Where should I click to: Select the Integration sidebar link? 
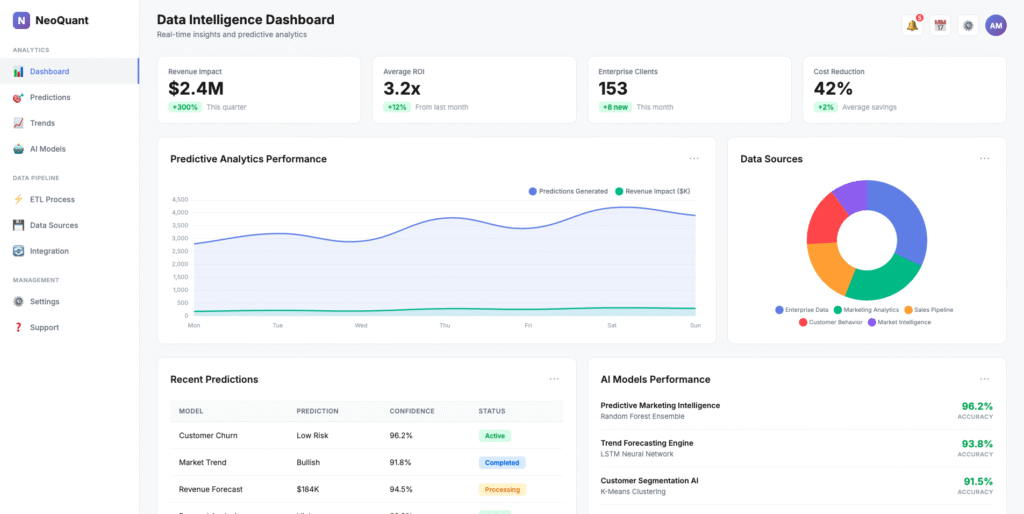(x=49, y=251)
